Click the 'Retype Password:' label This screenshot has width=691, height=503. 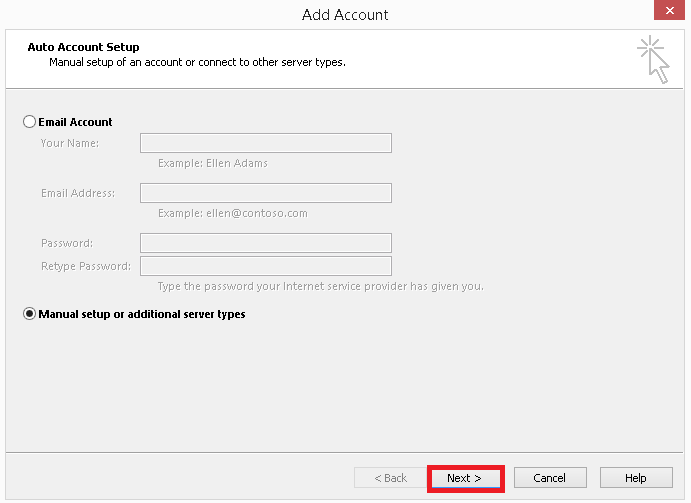(86, 266)
